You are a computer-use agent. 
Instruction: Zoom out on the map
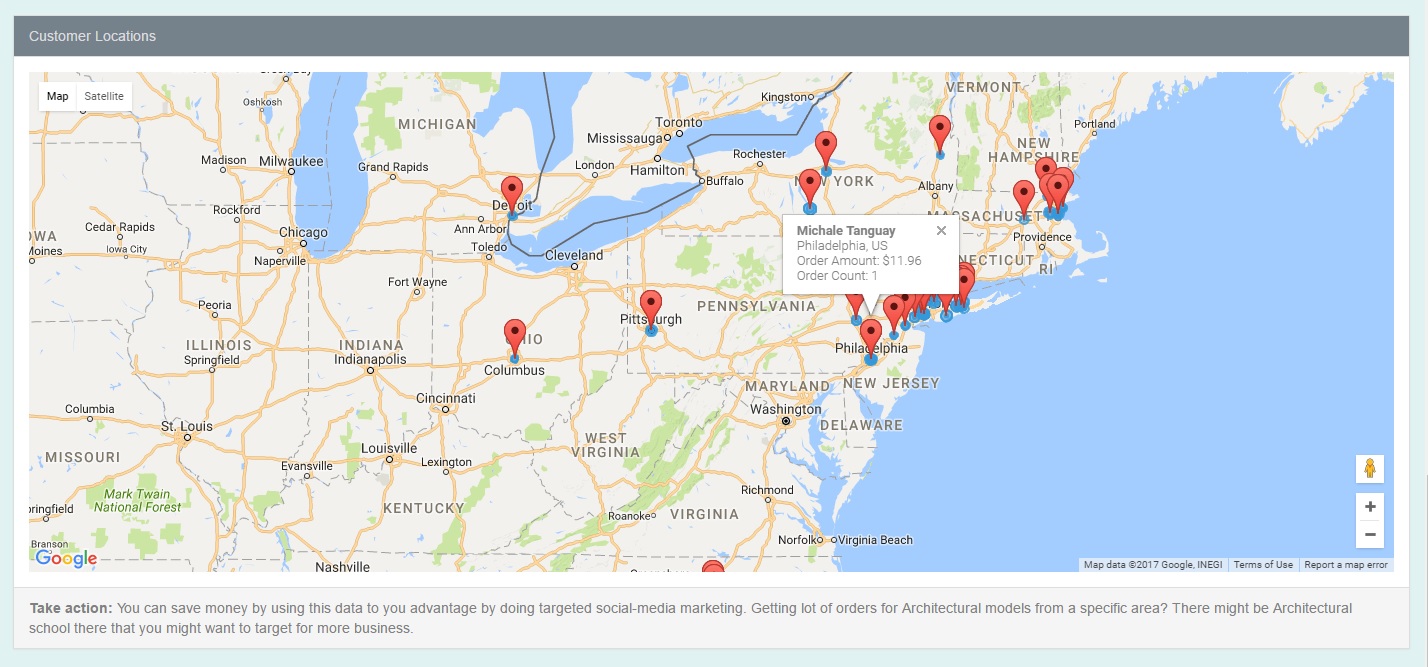pyautogui.click(x=1370, y=535)
